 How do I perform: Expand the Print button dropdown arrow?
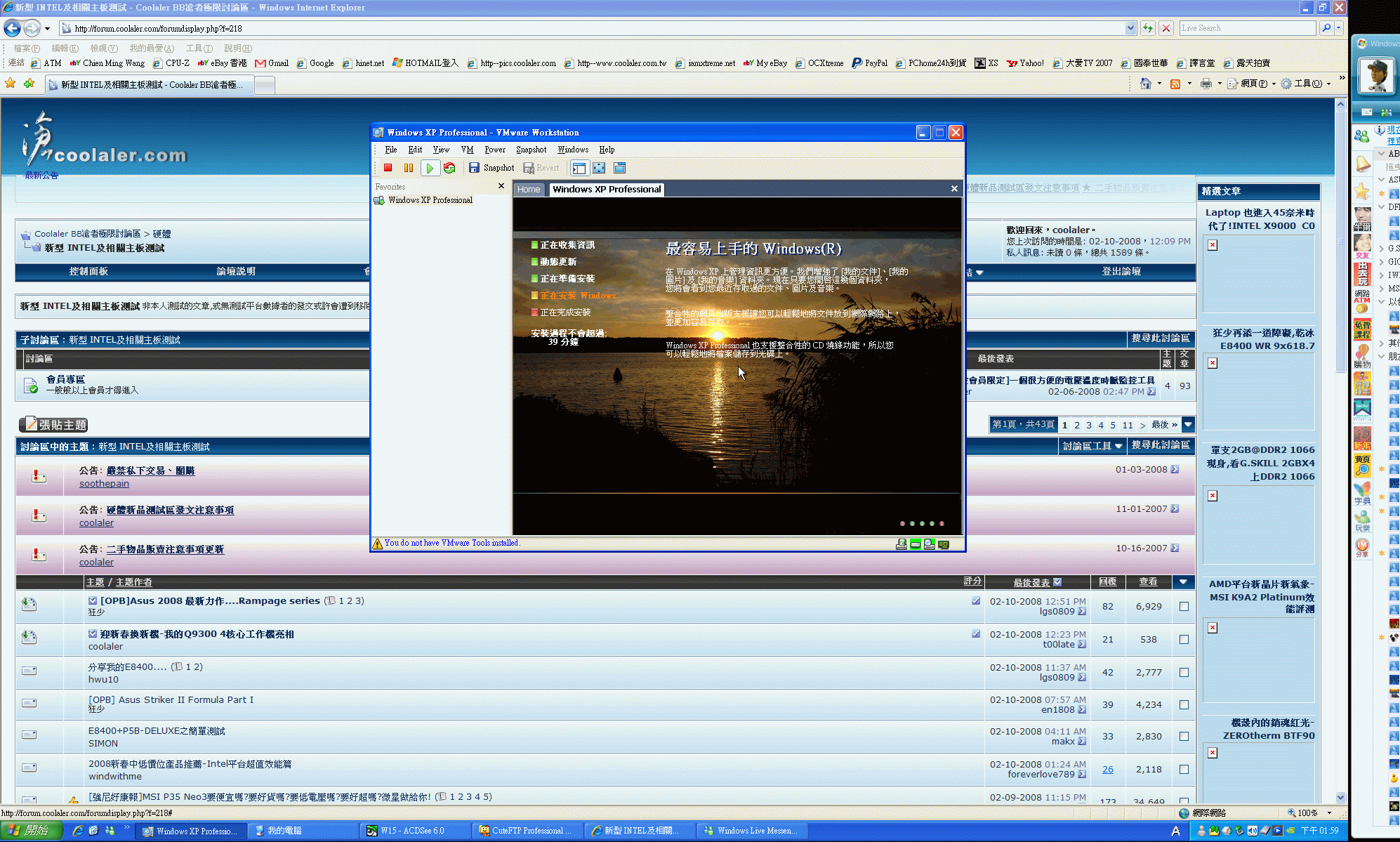[x=1220, y=84]
